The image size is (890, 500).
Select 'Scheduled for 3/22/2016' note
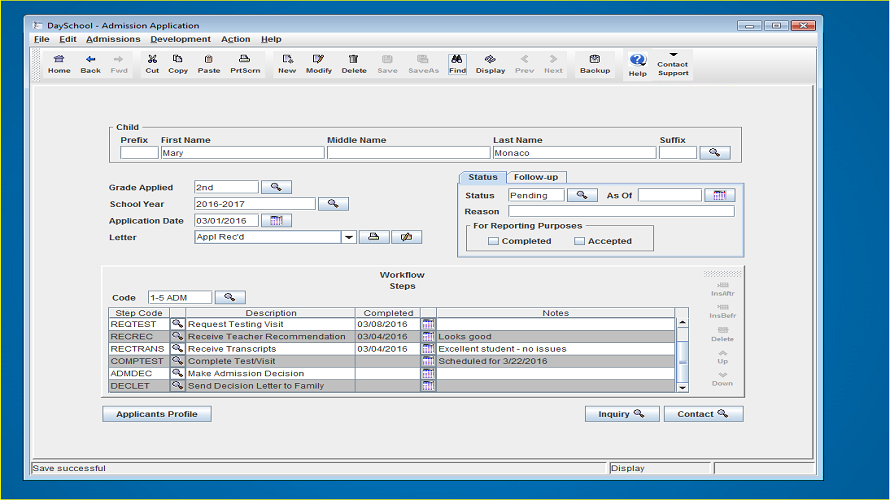pos(555,361)
